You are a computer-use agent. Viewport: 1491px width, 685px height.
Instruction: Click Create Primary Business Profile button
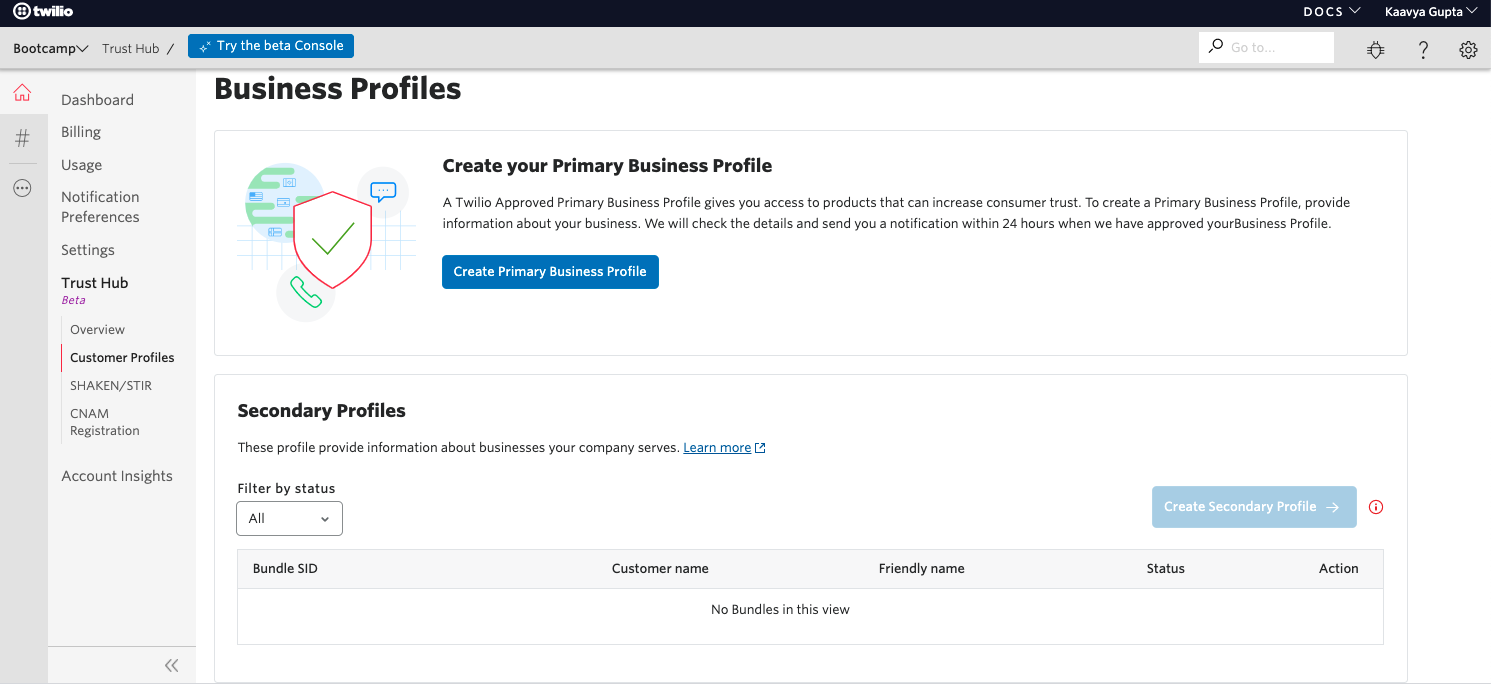[550, 272]
